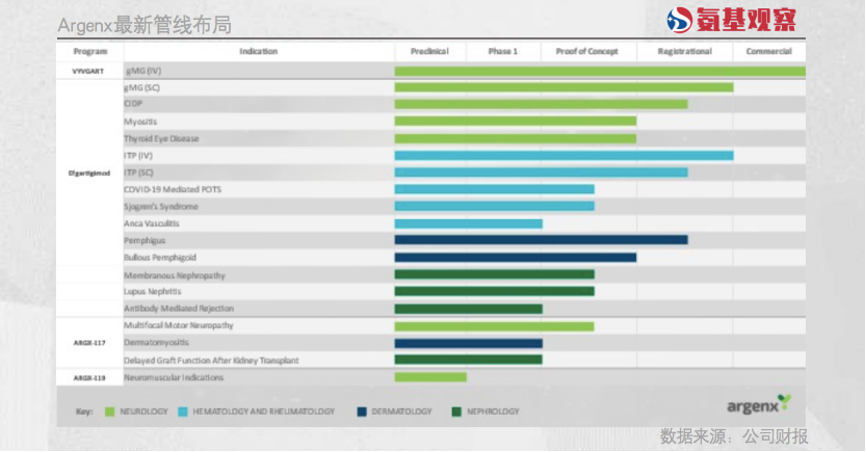Click the Hematology and Rheumatology blue legend swatch
The width and height of the screenshot is (866, 452).
coord(183,412)
